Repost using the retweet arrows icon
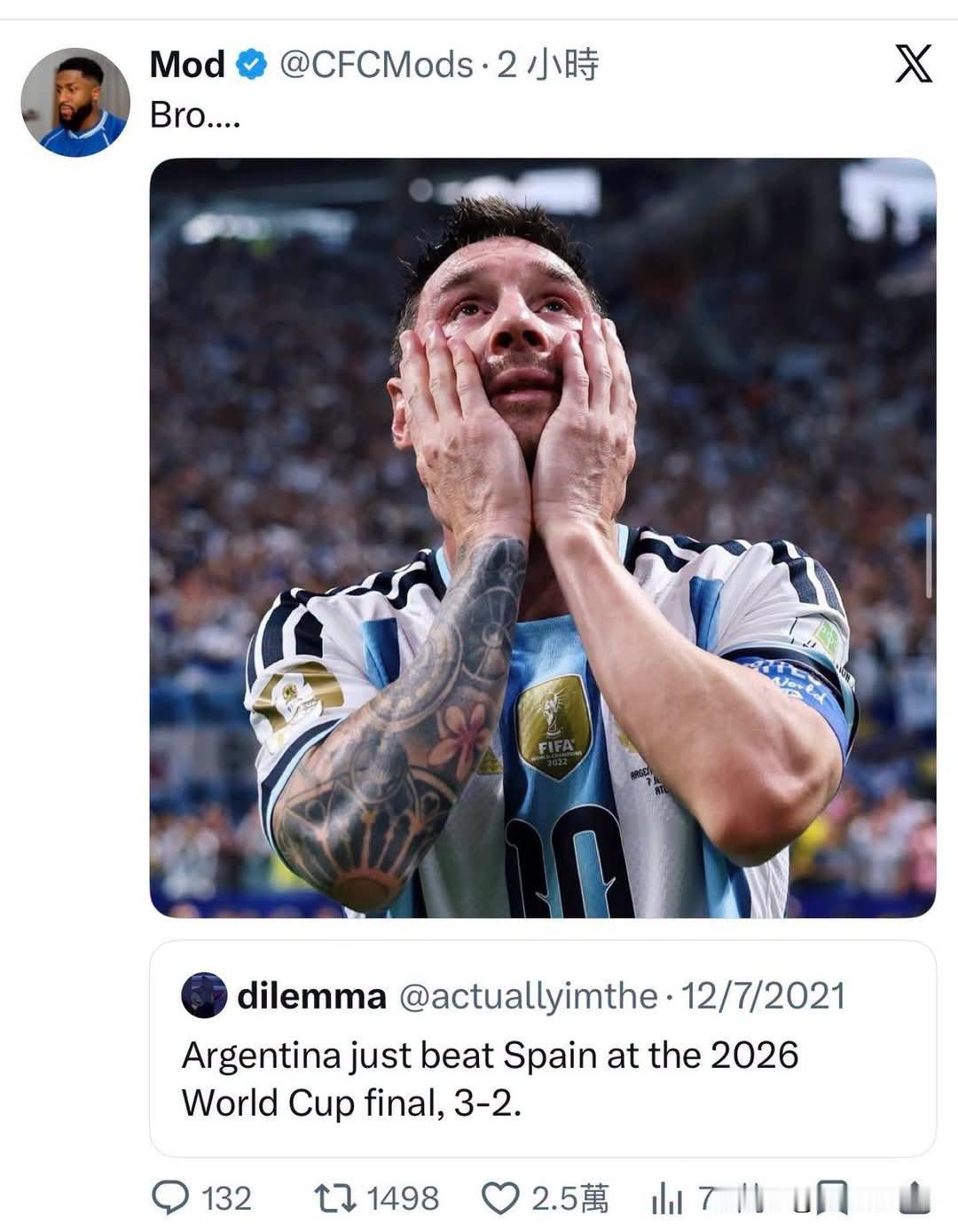 (335, 1198)
